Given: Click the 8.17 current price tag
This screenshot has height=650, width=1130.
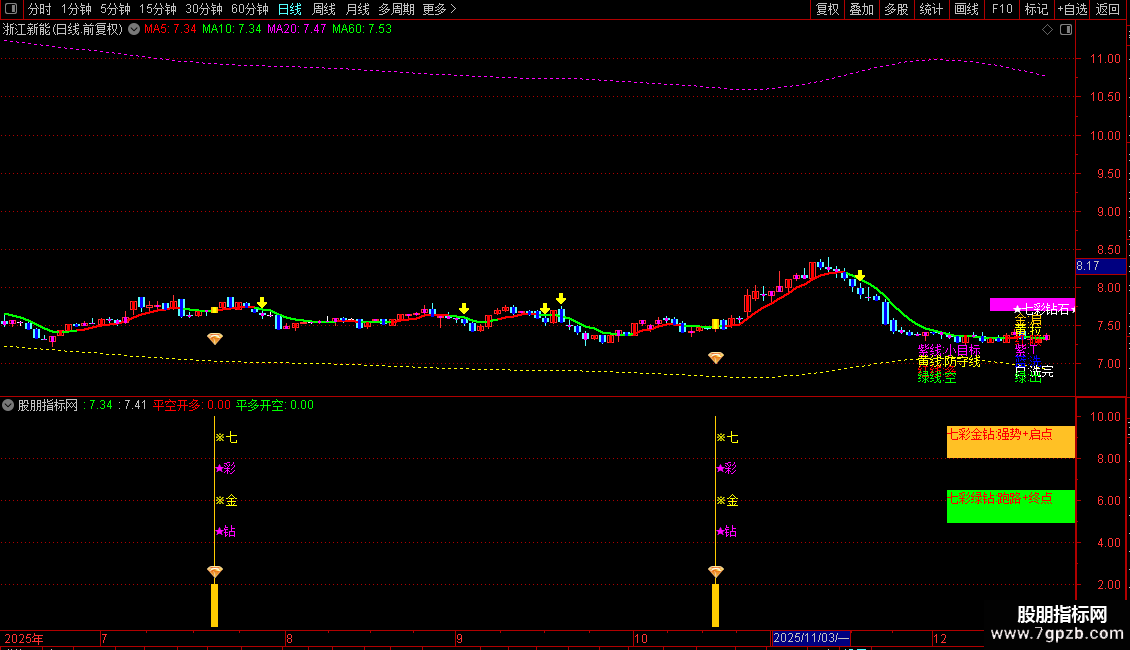Looking at the screenshot, I should click(1100, 266).
